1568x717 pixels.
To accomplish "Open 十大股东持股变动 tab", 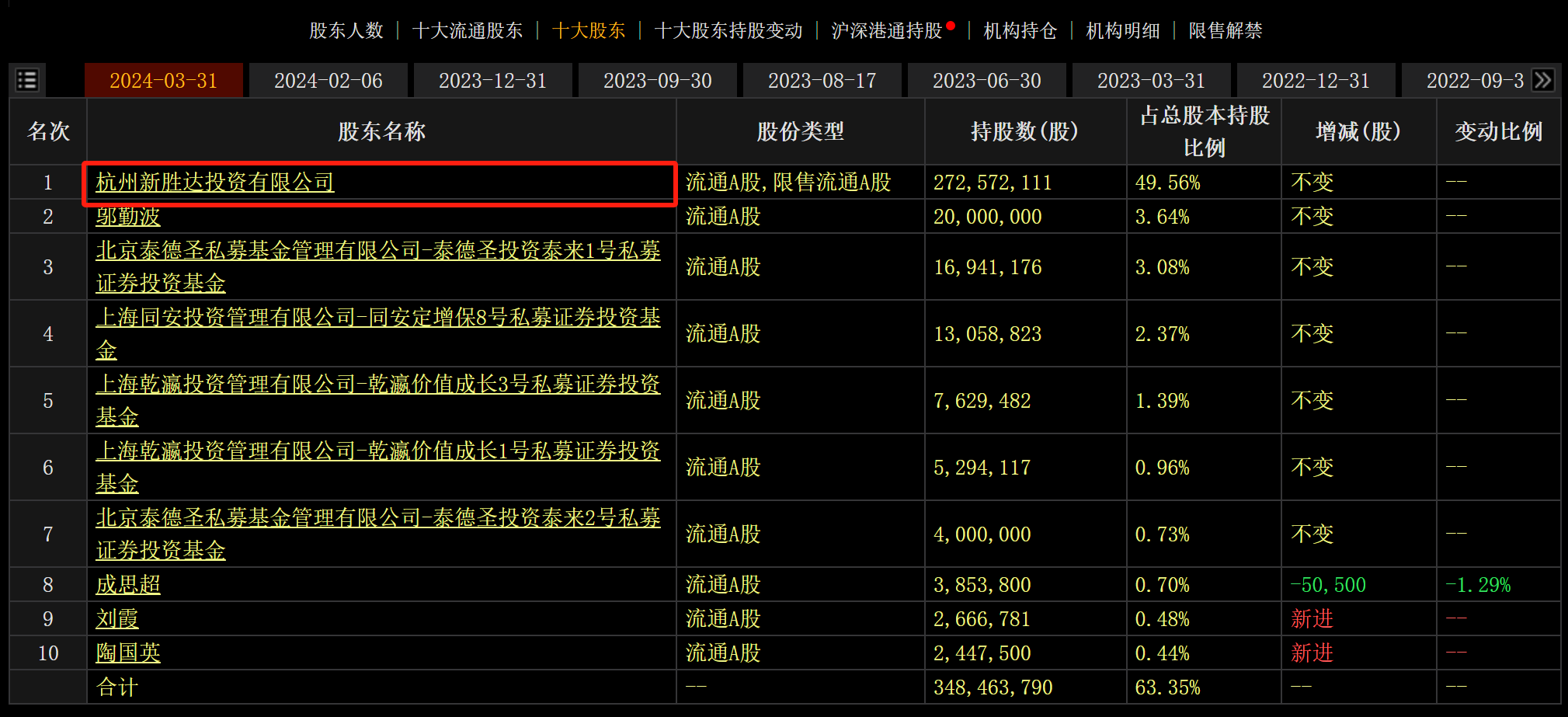I will click(728, 30).
